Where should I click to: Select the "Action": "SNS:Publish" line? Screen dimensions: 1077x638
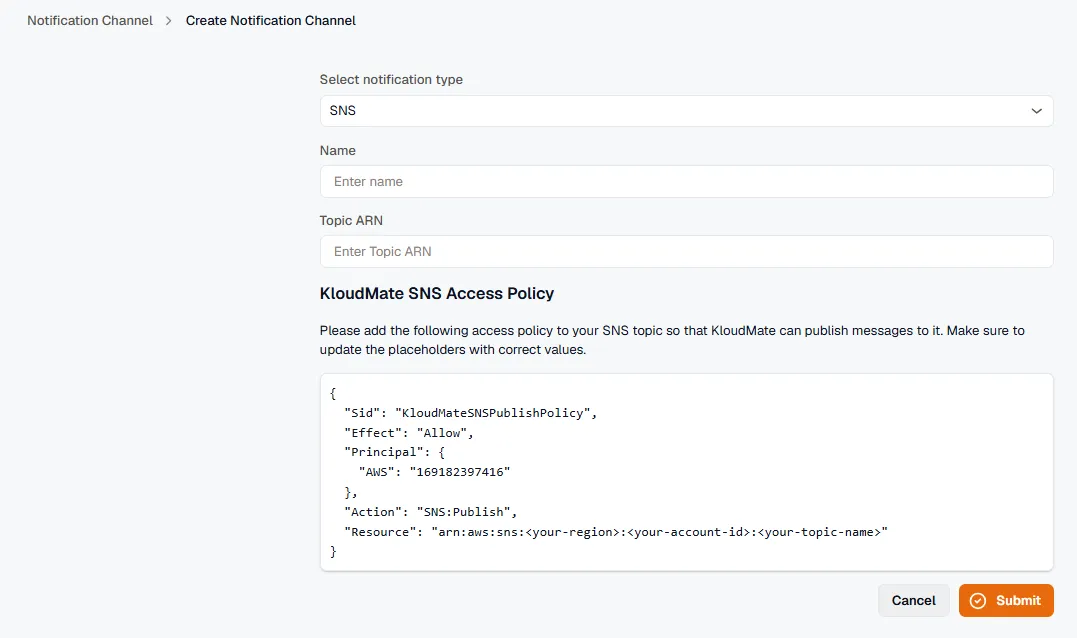pos(431,512)
